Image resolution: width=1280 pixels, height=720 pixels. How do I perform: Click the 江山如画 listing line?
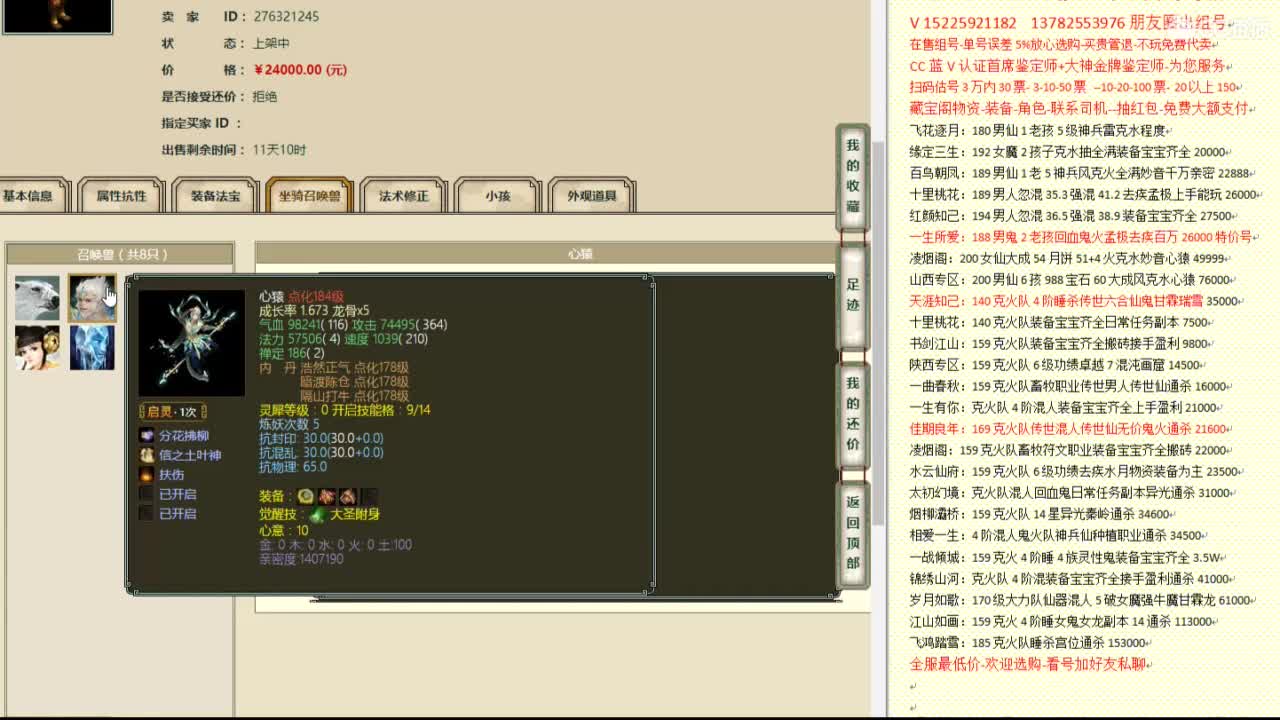coord(1065,621)
